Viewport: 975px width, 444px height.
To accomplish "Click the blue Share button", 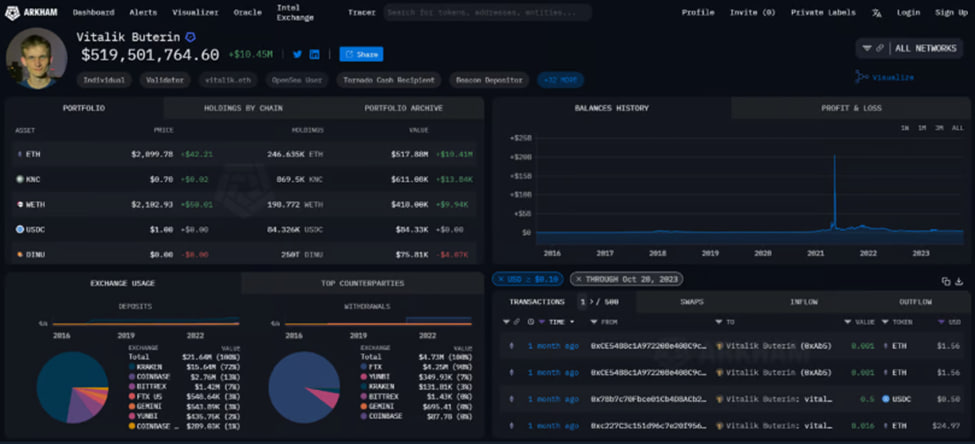I will [361, 55].
